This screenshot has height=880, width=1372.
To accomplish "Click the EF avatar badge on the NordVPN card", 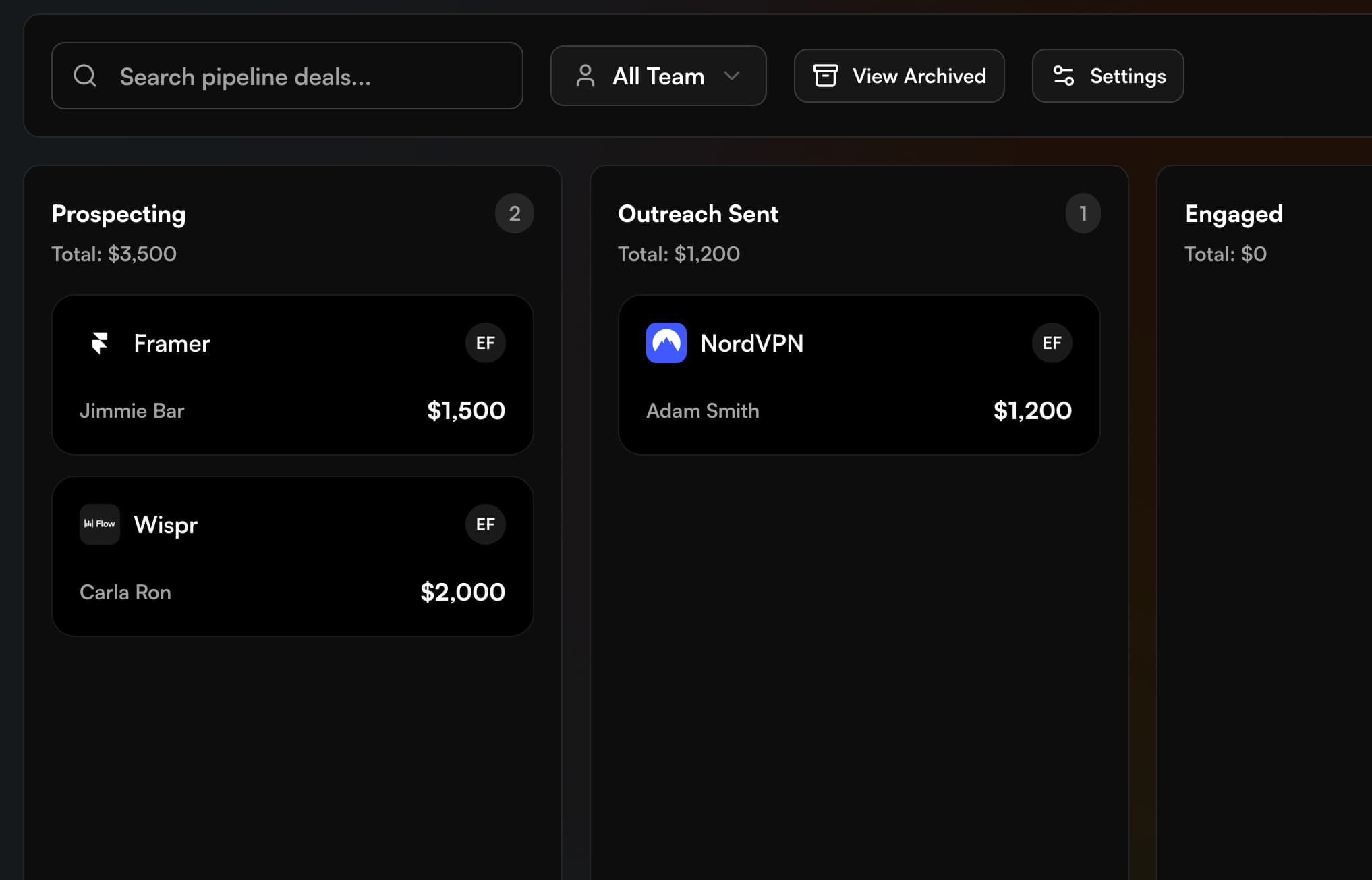I will 1052,343.
